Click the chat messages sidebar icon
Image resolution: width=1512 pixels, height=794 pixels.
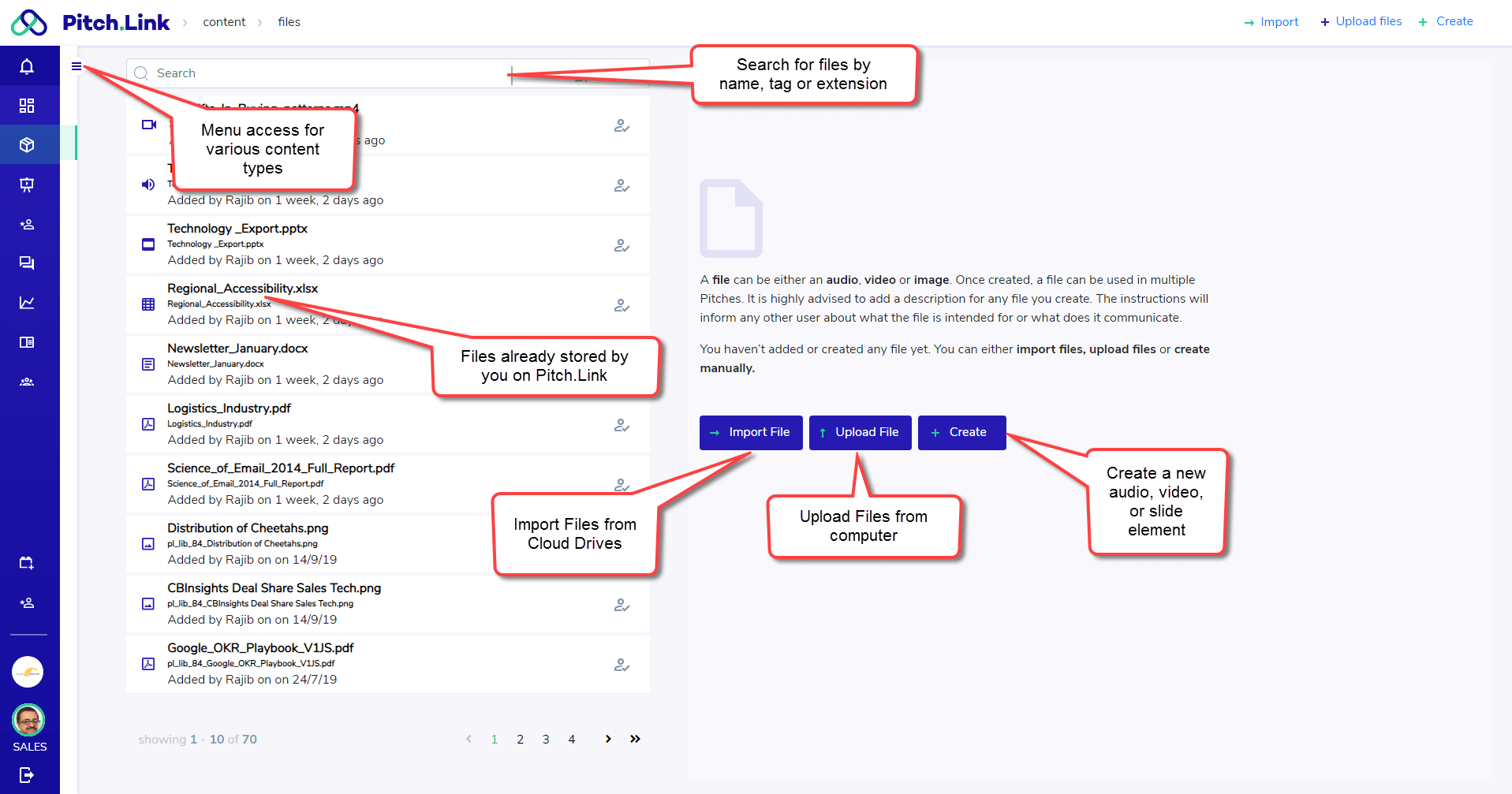coord(27,263)
